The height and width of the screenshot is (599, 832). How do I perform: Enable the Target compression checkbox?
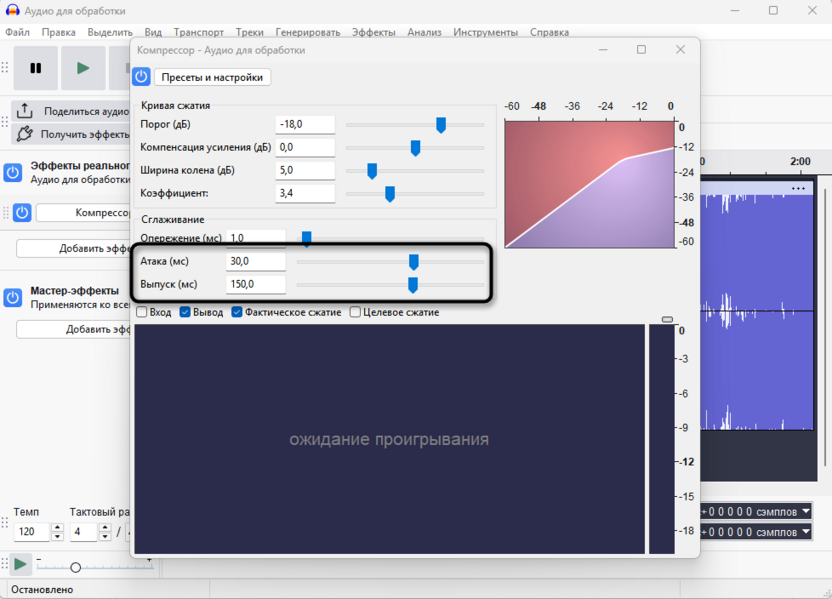point(355,312)
